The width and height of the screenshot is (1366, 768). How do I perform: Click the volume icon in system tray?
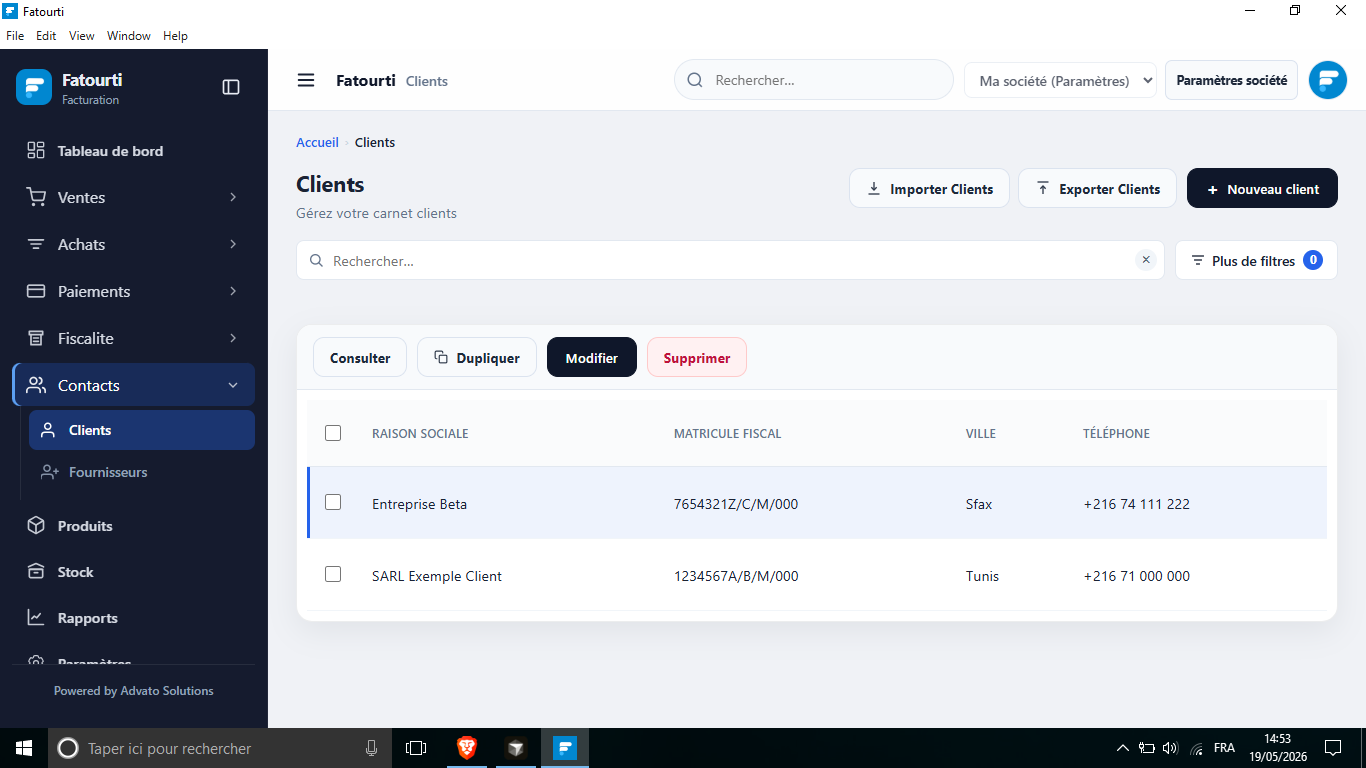click(1171, 748)
